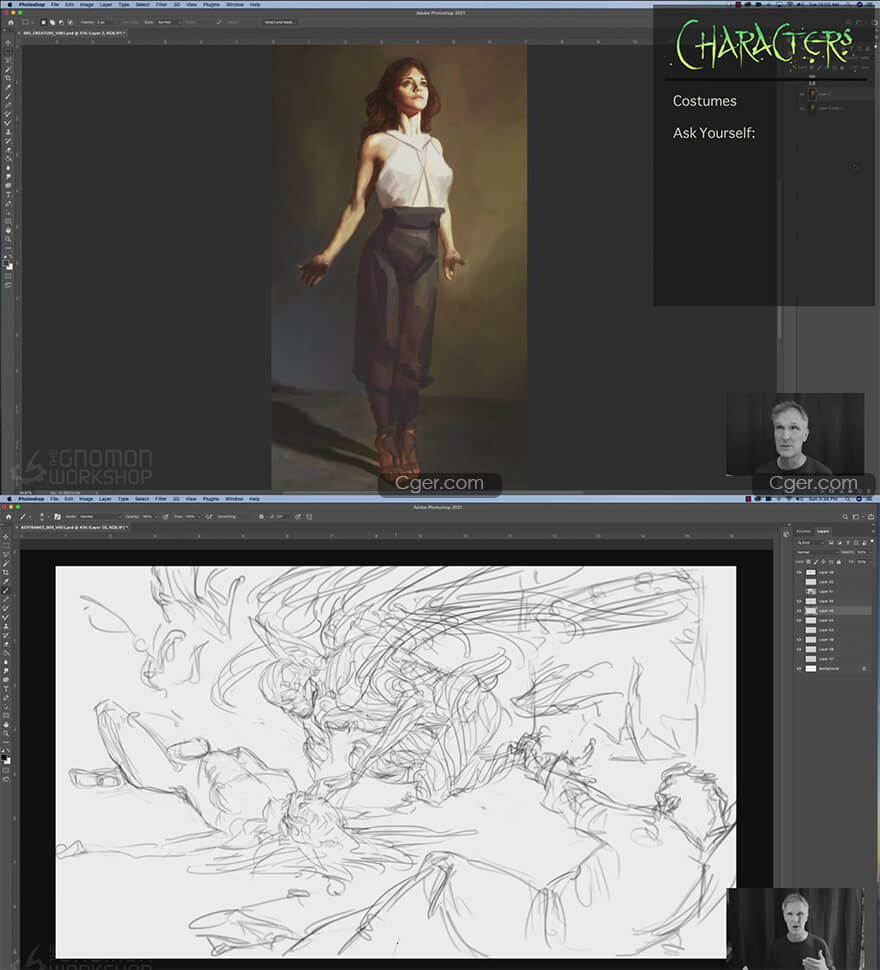
Task: Click Photoshop app menu in sketch window
Action: 31,499
